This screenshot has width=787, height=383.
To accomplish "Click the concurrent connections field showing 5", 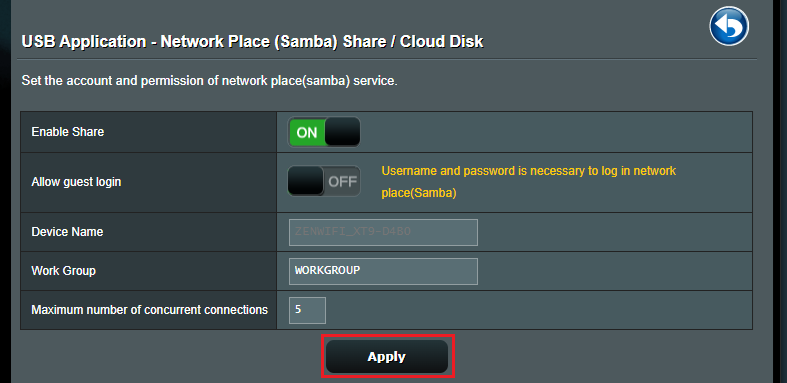I will click(x=307, y=310).
